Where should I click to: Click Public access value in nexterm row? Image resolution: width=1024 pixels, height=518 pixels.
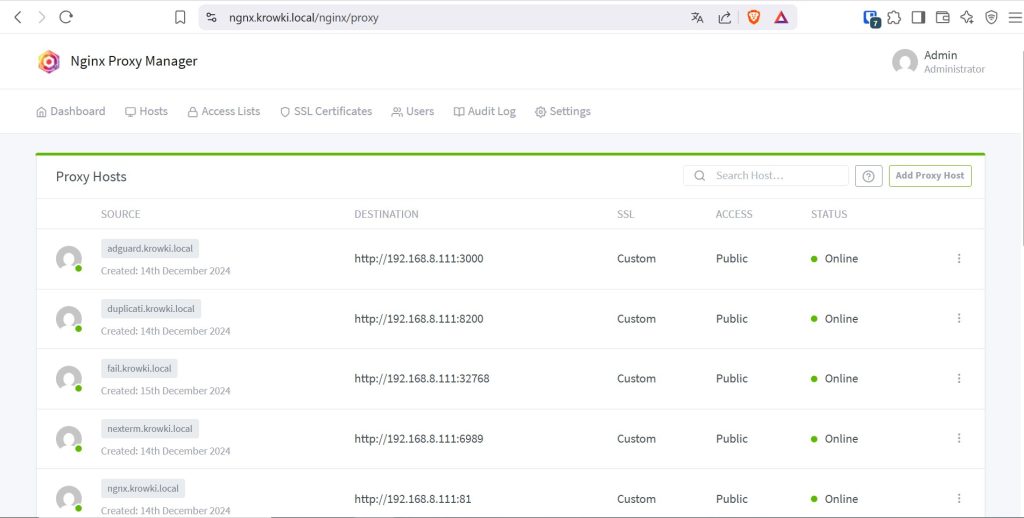tap(732, 439)
